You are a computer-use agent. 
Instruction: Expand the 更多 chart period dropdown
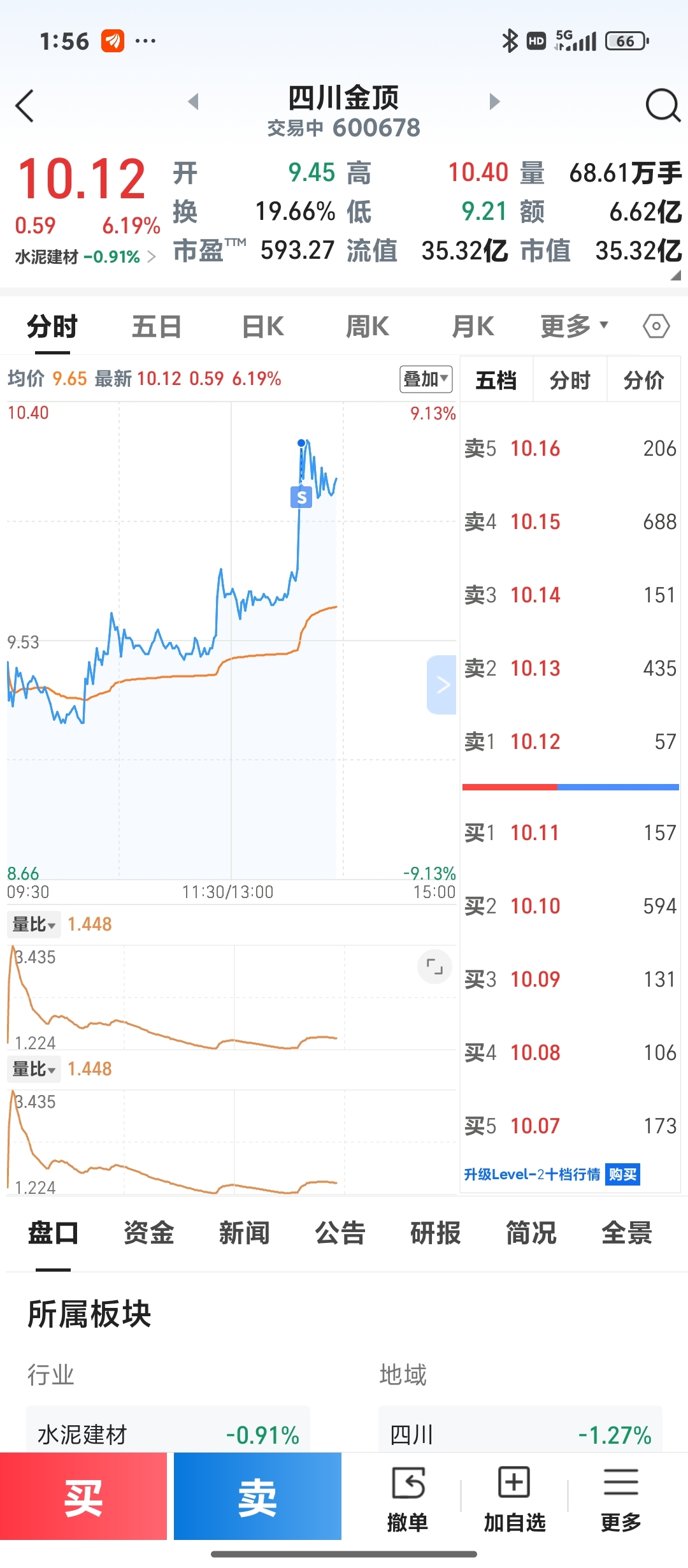point(574,326)
